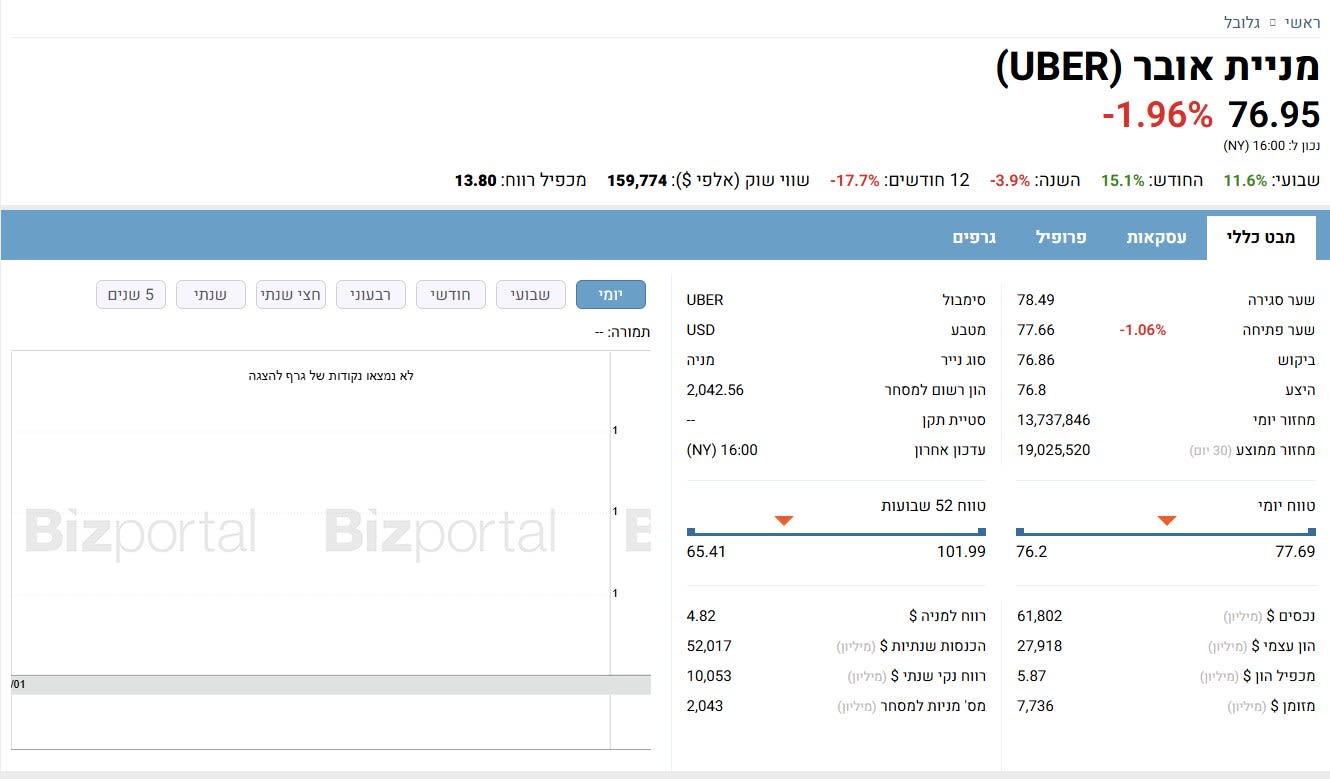Click the ביקוש value 76.86

[x=1036, y=360]
